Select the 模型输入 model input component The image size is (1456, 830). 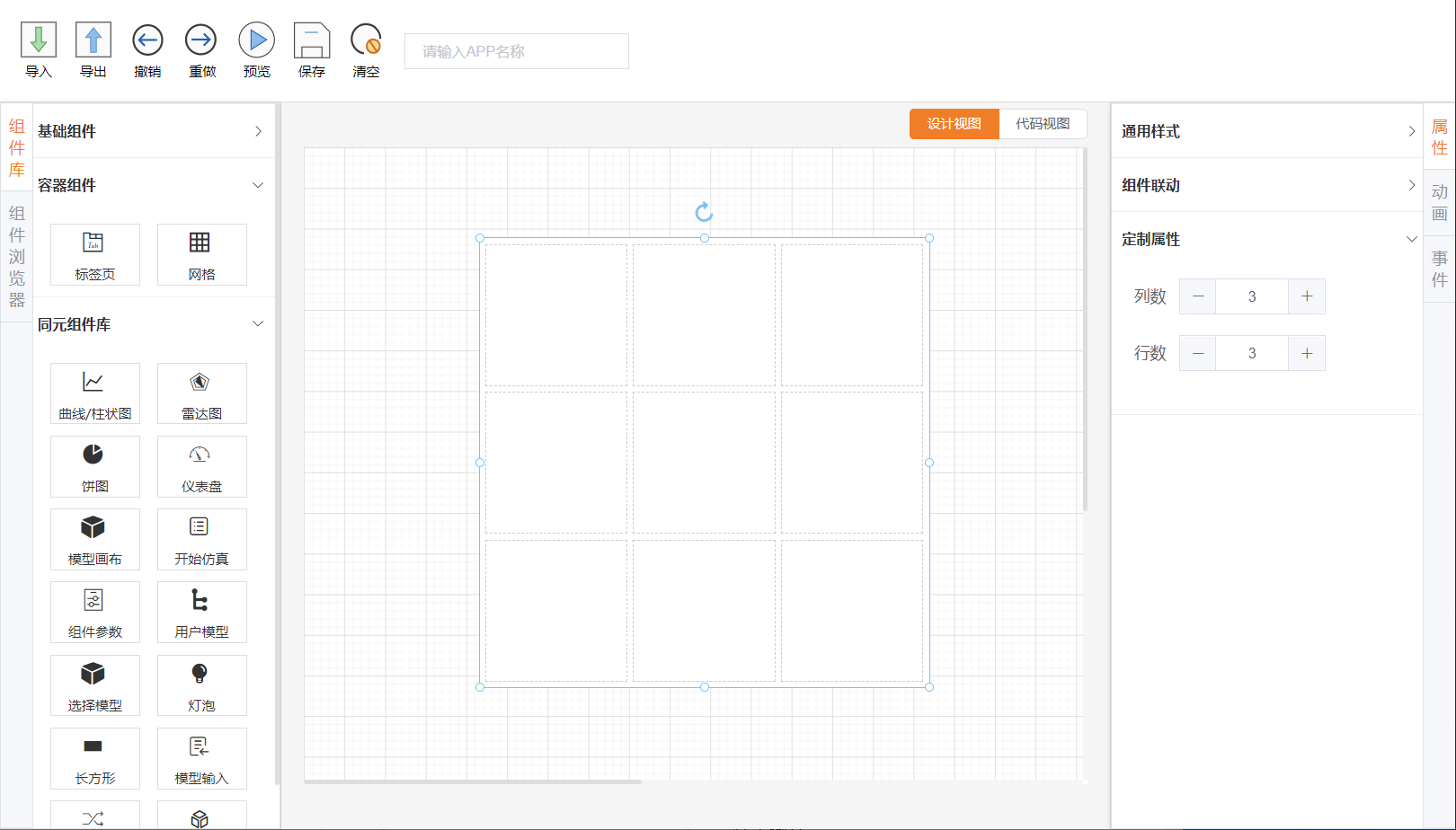pyautogui.click(x=202, y=758)
